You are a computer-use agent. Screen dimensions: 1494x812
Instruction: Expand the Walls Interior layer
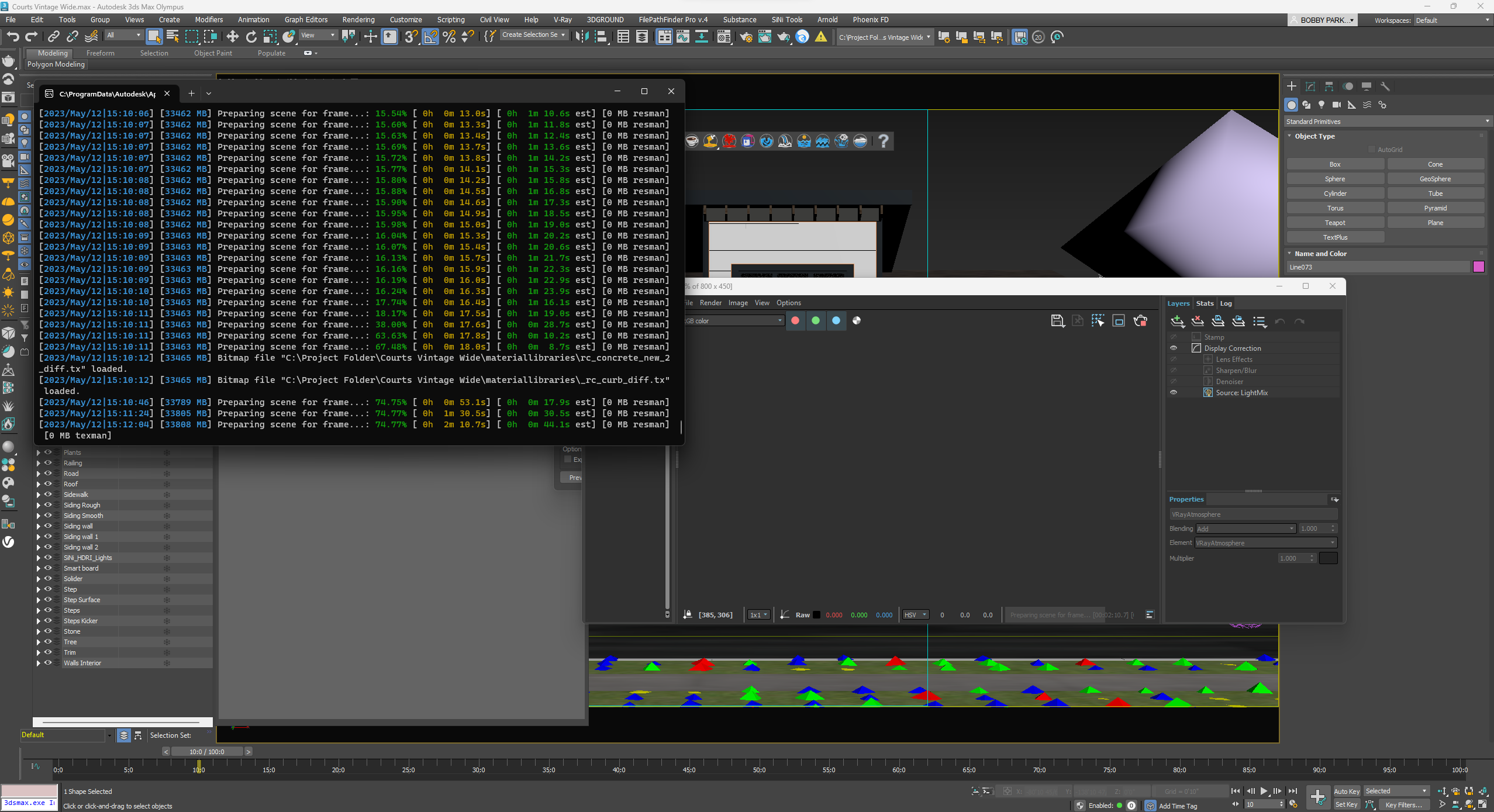tap(39, 663)
